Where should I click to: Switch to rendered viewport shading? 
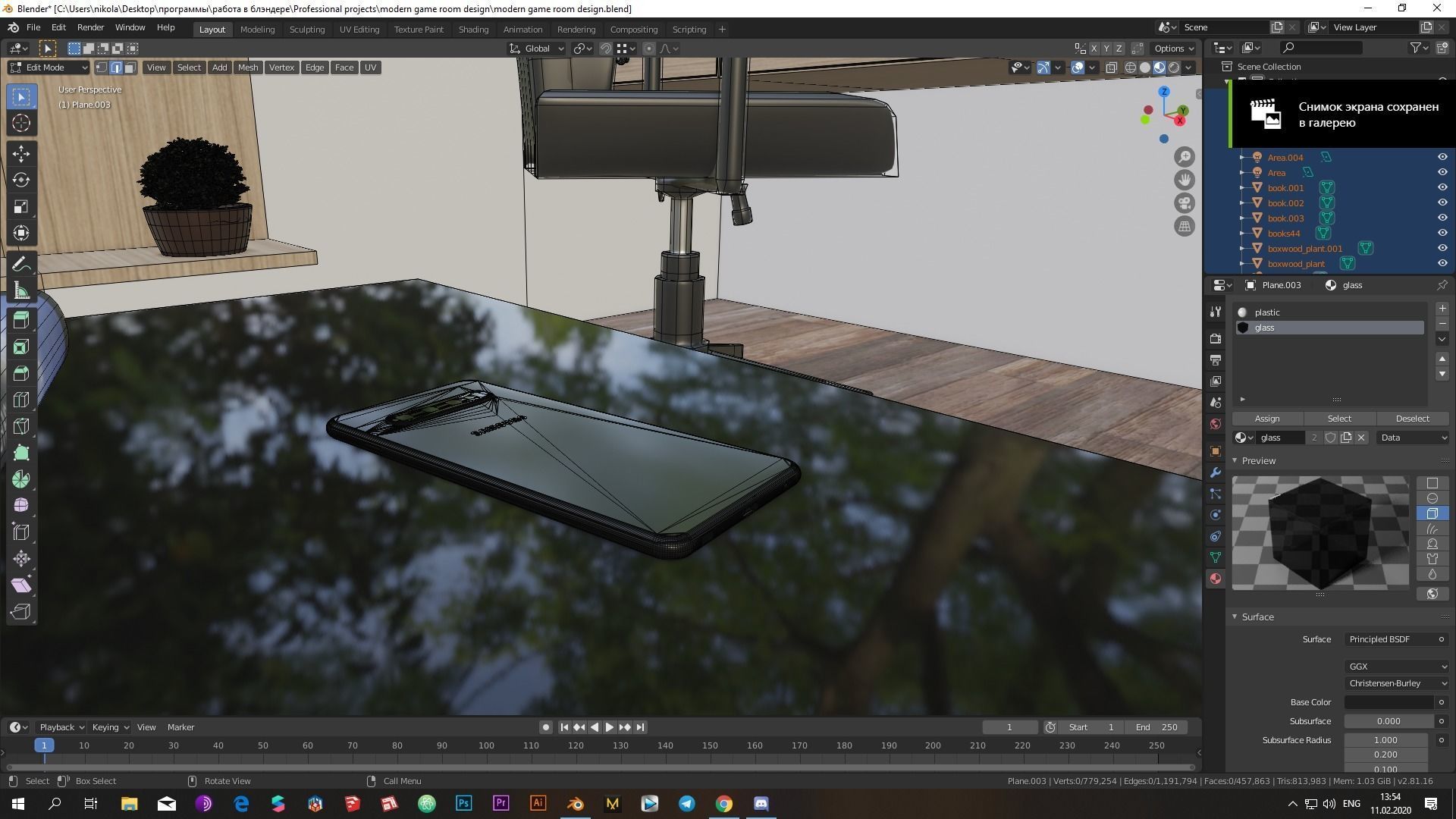click(1174, 67)
